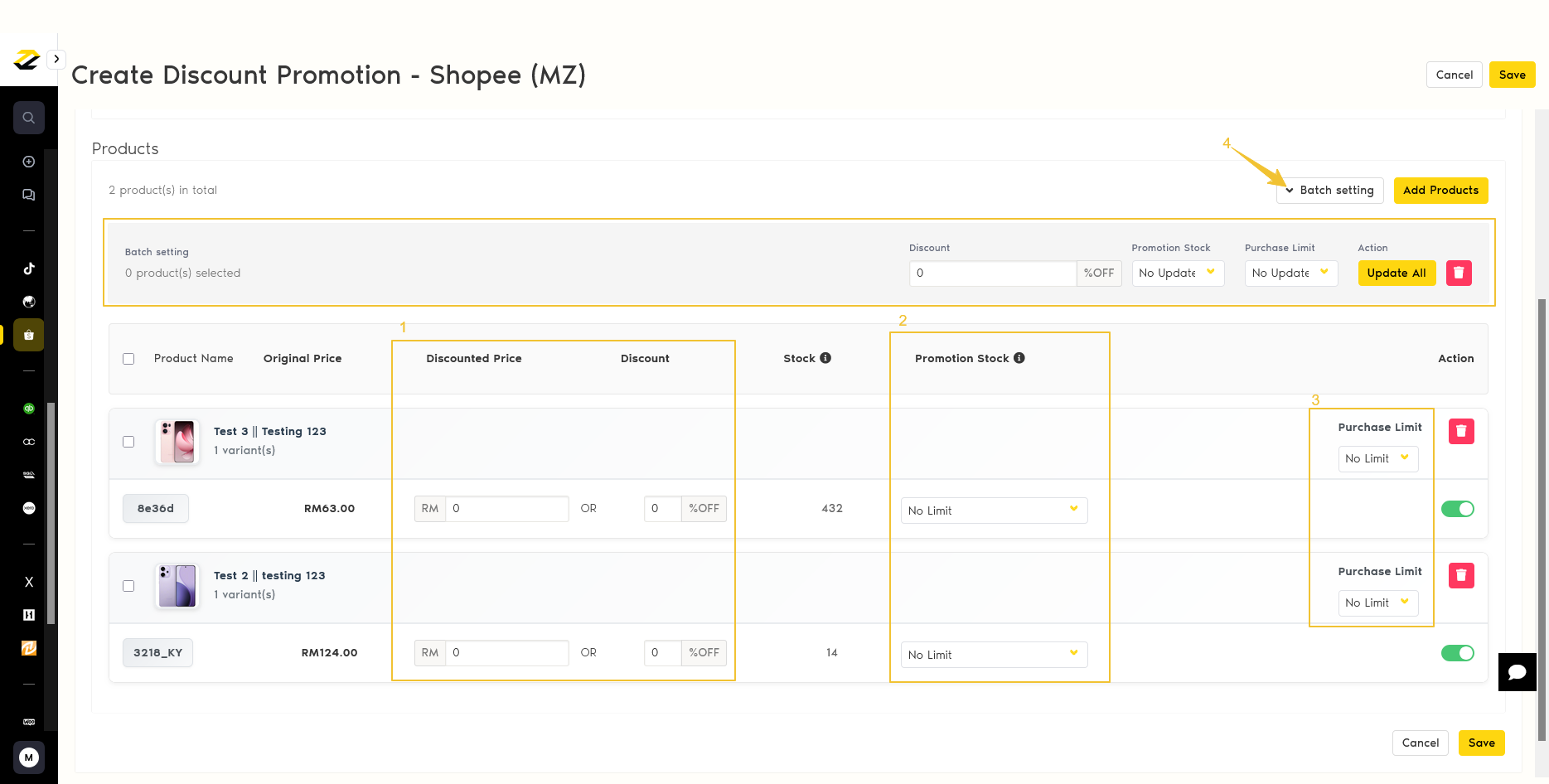Viewport: 1549px width, 784px height.
Task: Open the globe marketplace icon in sidebar
Action: (x=28, y=301)
